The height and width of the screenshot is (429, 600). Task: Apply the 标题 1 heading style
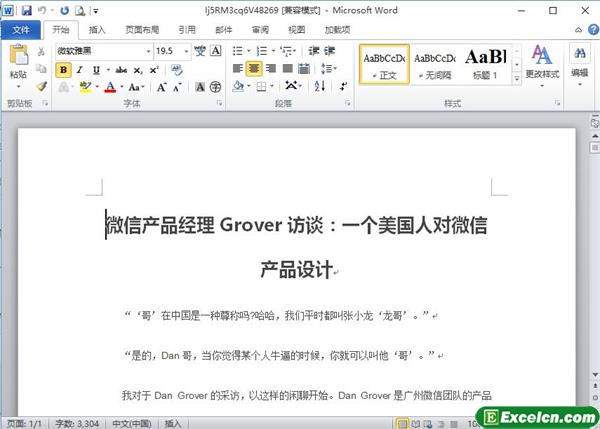[487, 64]
